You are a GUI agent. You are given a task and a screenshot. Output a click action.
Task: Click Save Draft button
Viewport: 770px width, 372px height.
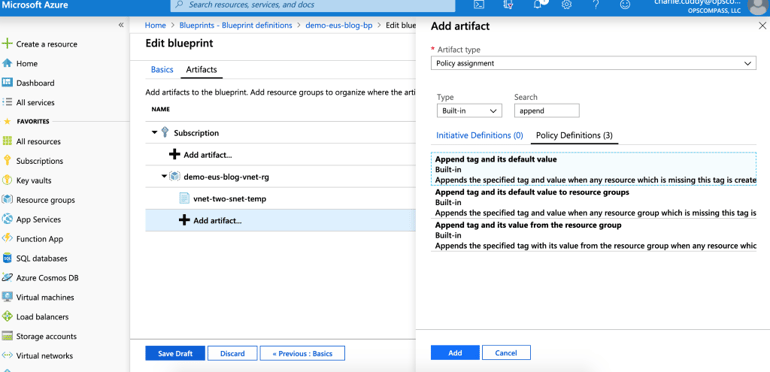[175, 353]
